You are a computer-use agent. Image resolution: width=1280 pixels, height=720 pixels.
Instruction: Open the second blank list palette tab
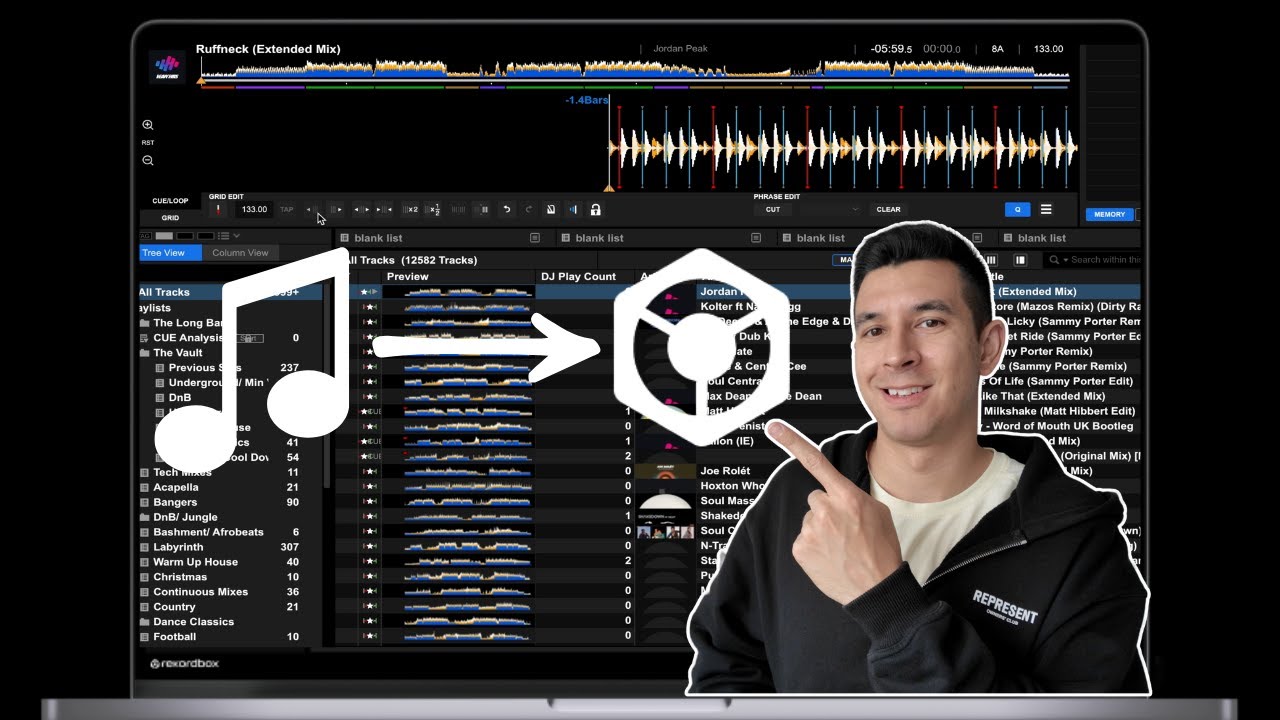[x=600, y=238]
